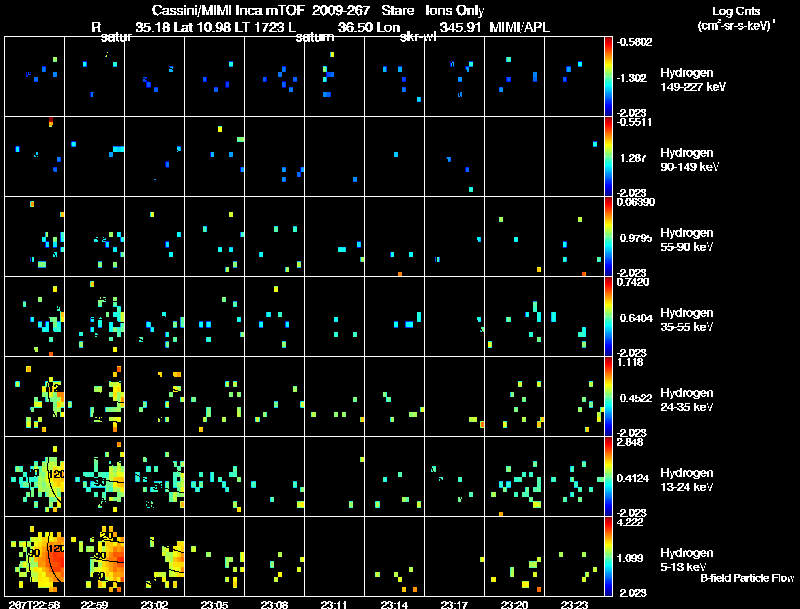800x609 pixels.
Task: Click the 23:14 time axis label
Action: click(x=394, y=605)
